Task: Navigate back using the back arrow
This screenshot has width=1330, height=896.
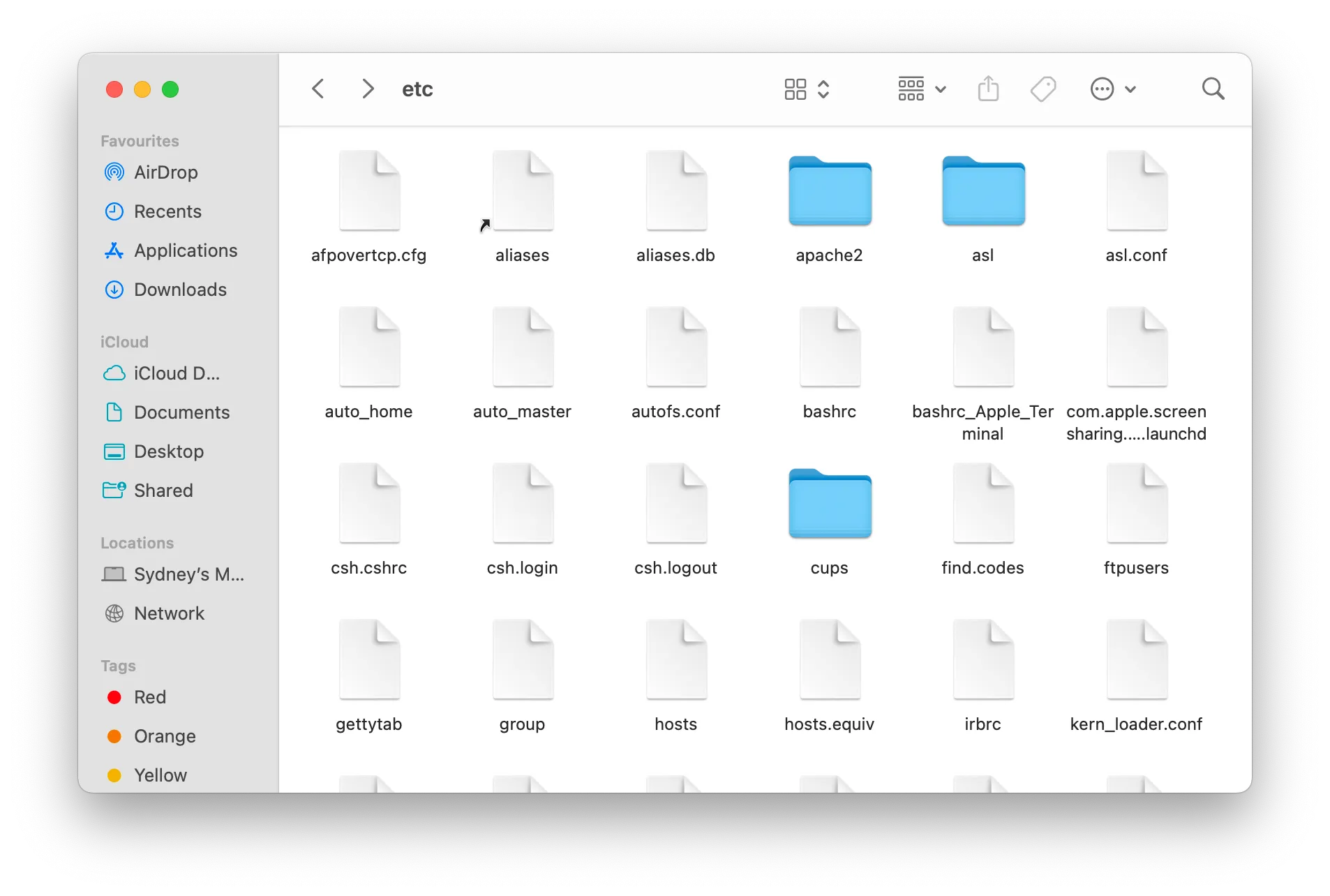Action: click(x=318, y=89)
